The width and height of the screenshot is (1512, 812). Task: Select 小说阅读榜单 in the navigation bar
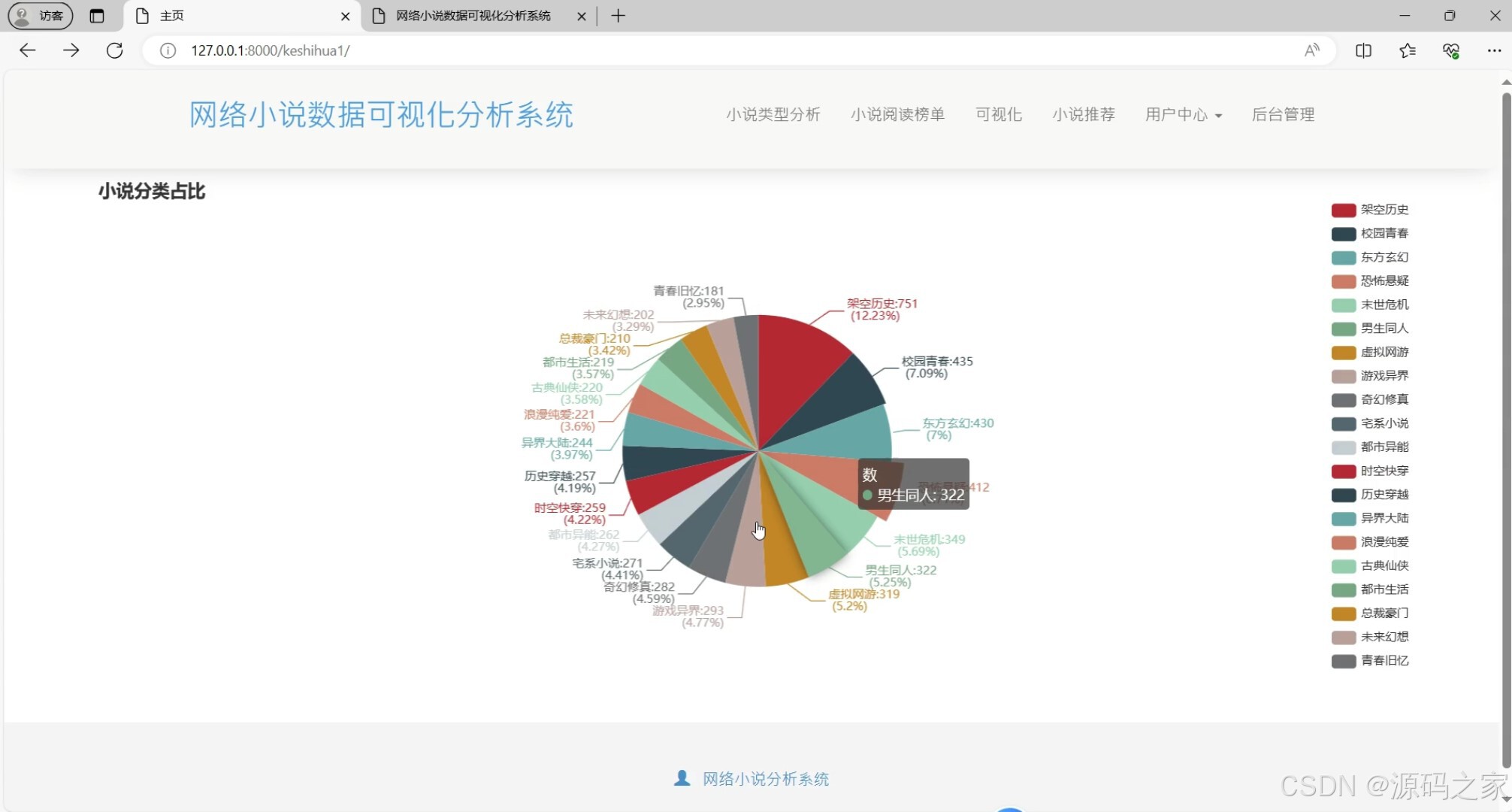(x=897, y=114)
